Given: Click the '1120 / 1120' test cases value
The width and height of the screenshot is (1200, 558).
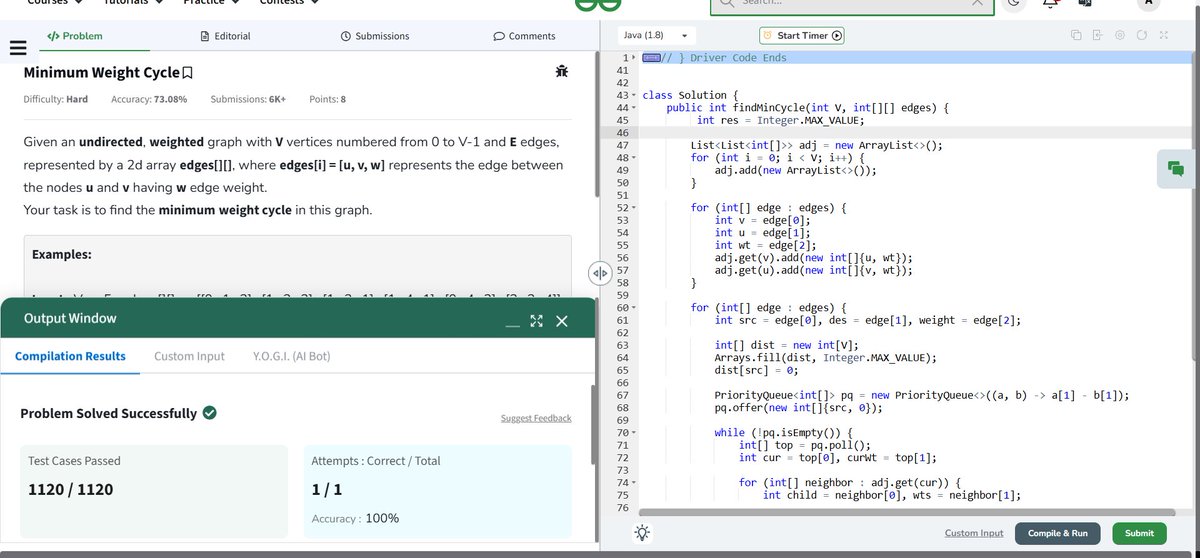Looking at the screenshot, I should tap(71, 489).
